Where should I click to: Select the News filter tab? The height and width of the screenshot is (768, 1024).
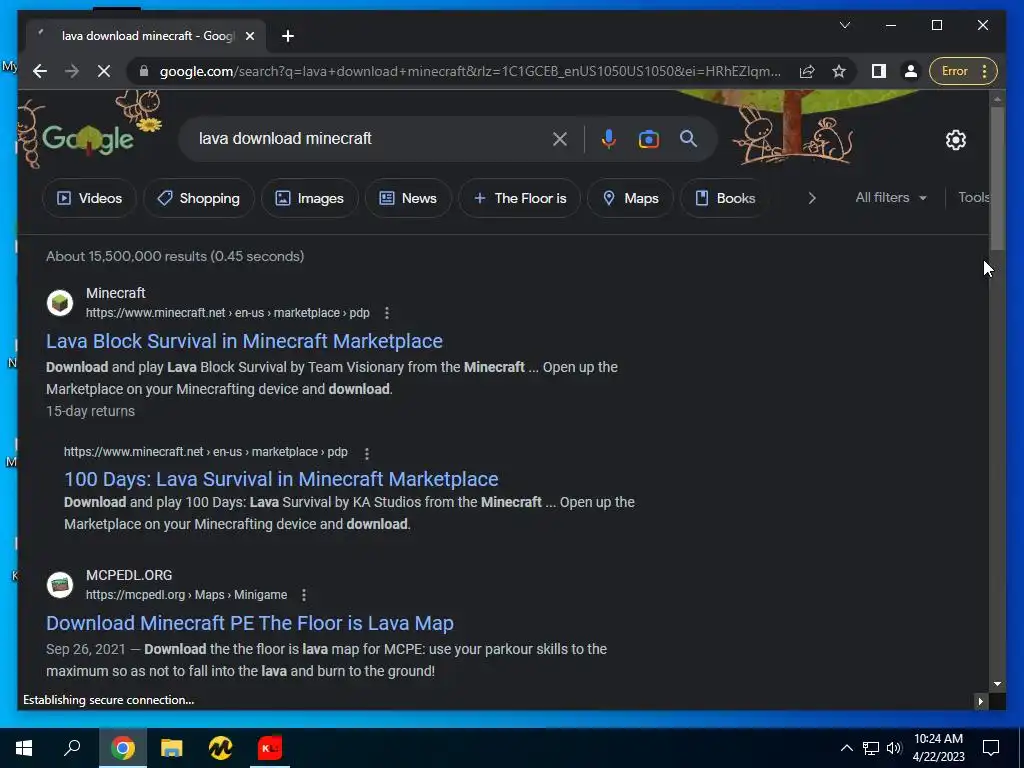(408, 199)
